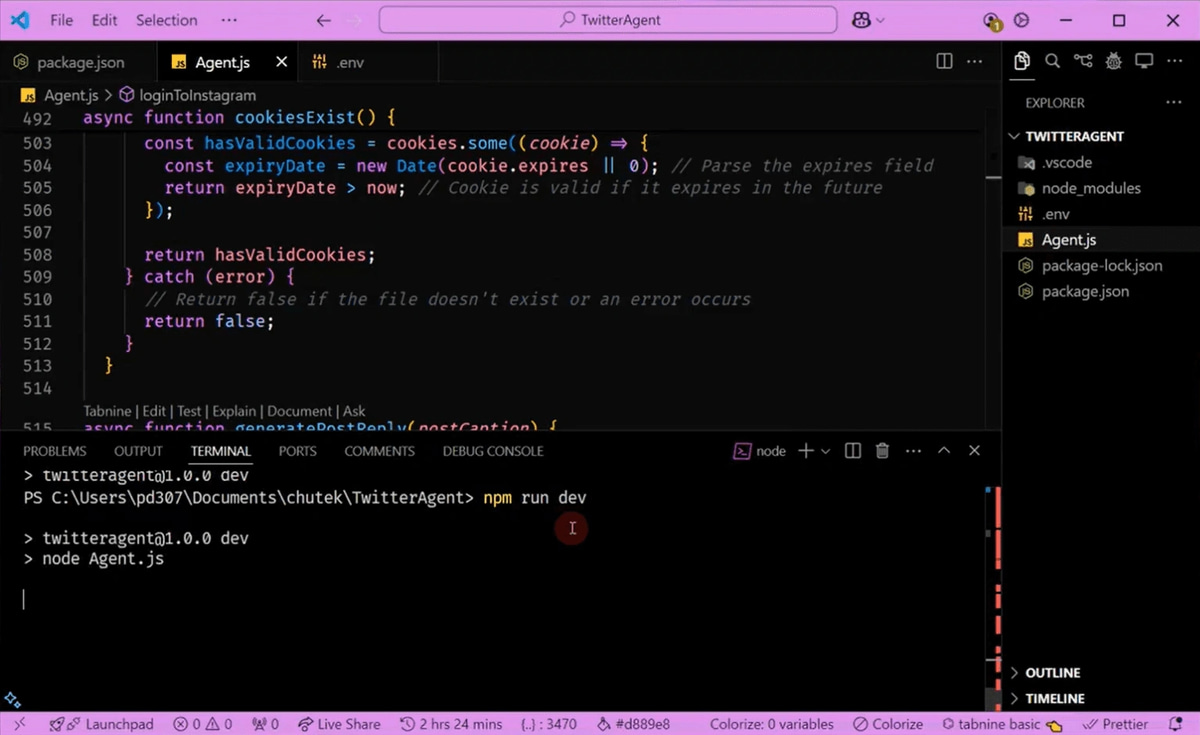Image resolution: width=1200 pixels, height=735 pixels.
Task: Expand the OUTLINE section
Action: [1052, 673]
